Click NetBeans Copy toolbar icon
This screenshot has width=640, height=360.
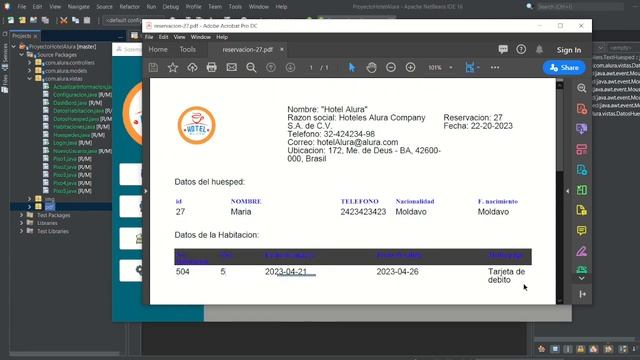point(76,20)
